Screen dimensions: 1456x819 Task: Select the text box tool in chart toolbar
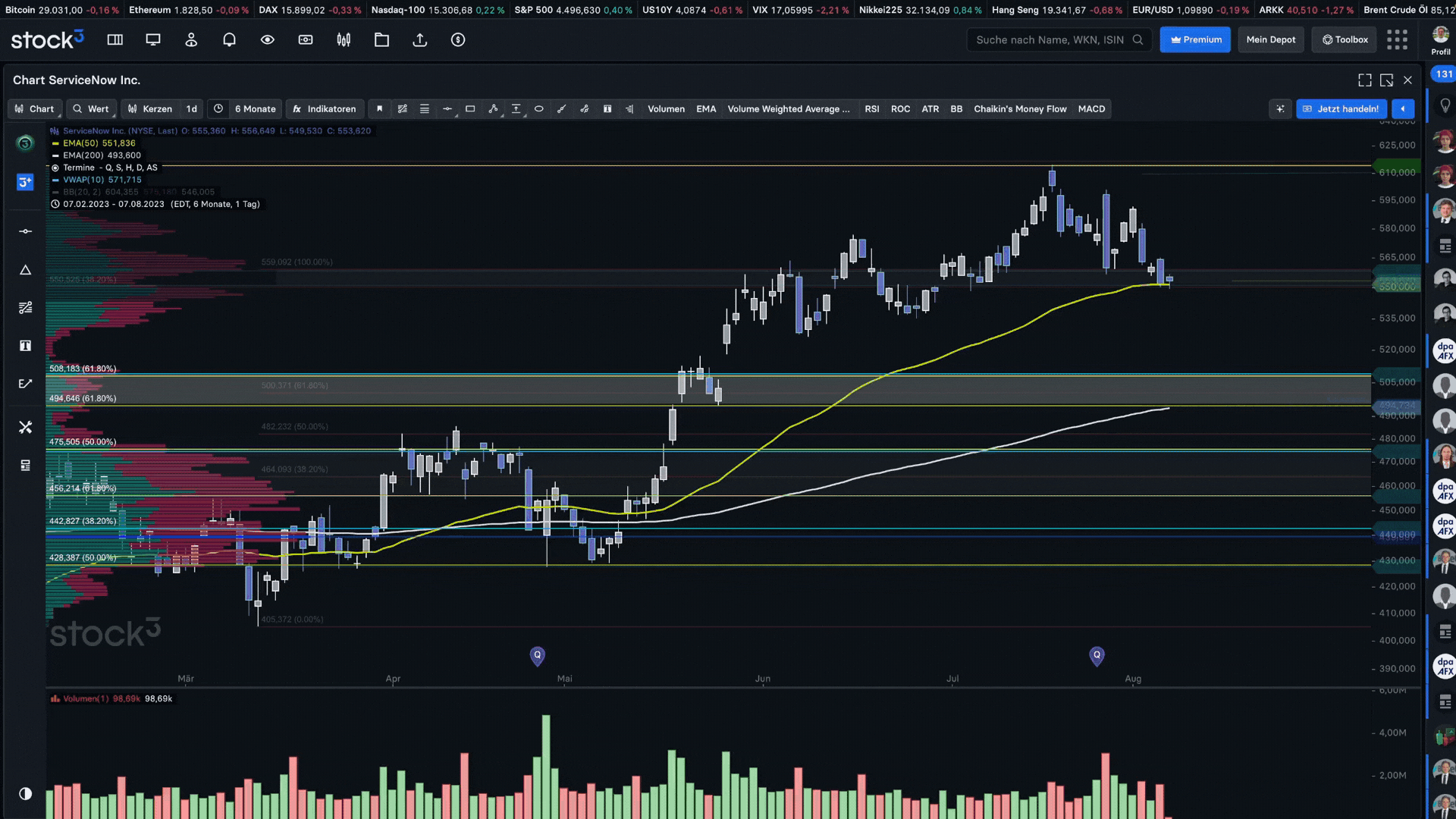click(x=607, y=108)
